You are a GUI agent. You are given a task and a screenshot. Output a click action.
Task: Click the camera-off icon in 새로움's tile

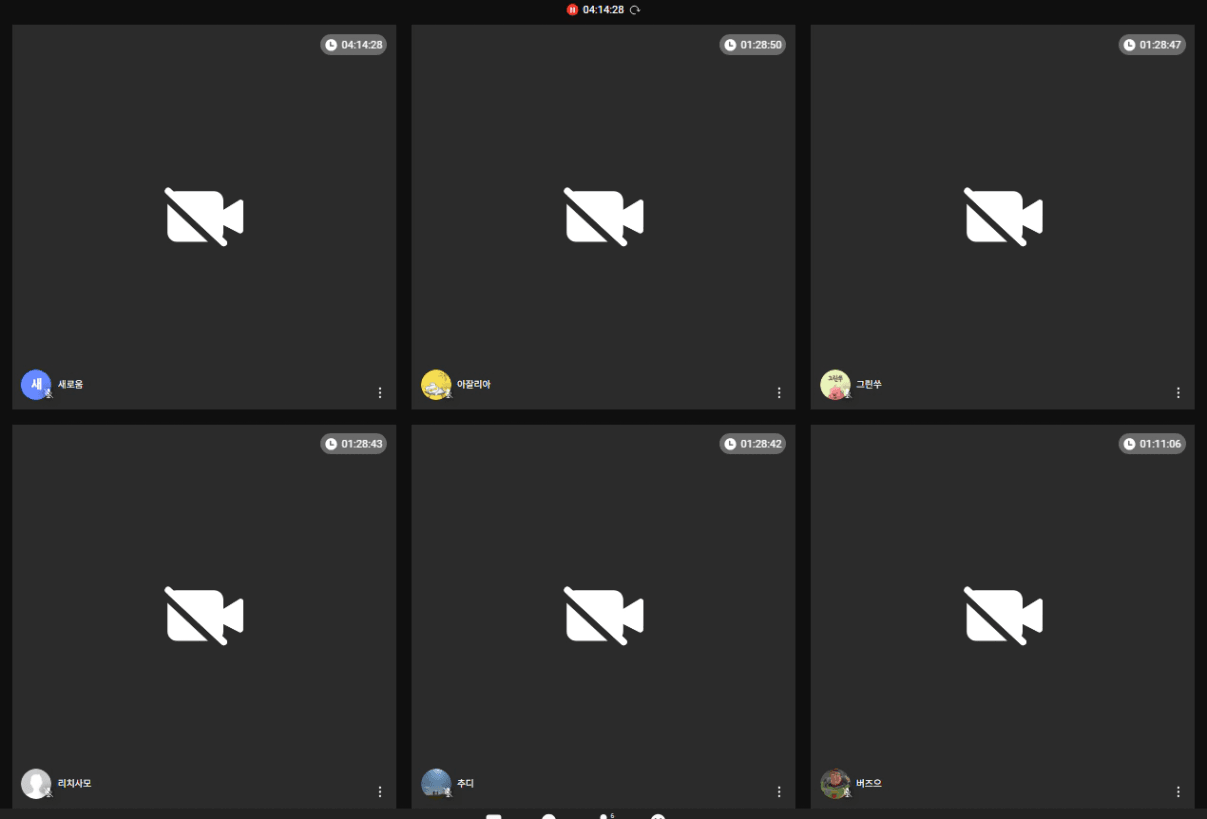click(204, 217)
